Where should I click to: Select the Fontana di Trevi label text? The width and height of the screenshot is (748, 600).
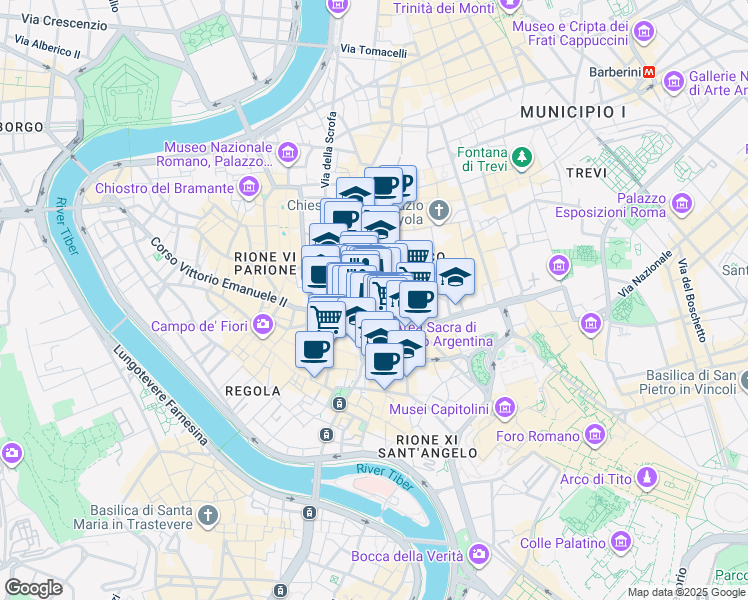click(482, 159)
